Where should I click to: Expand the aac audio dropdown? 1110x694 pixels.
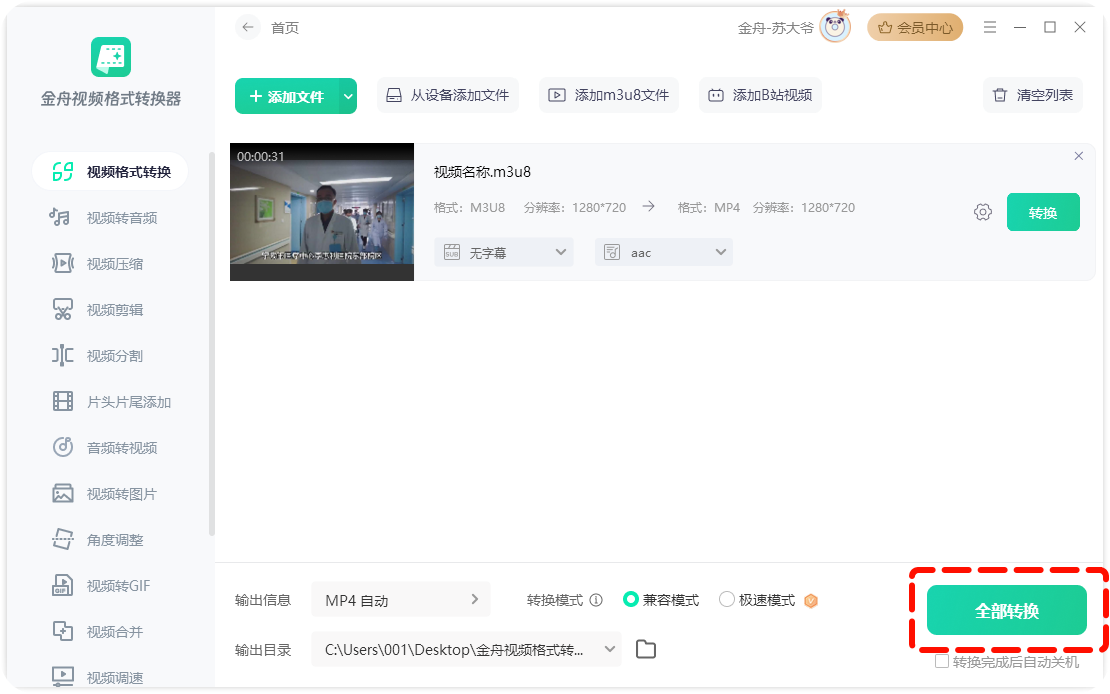coord(664,253)
